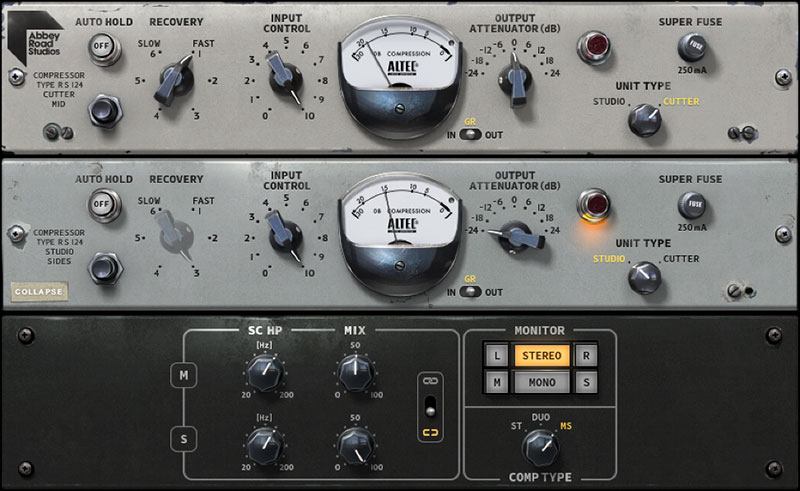Adjust the Input Control knob on the Mid unit
800x491 pixels.
[285, 79]
